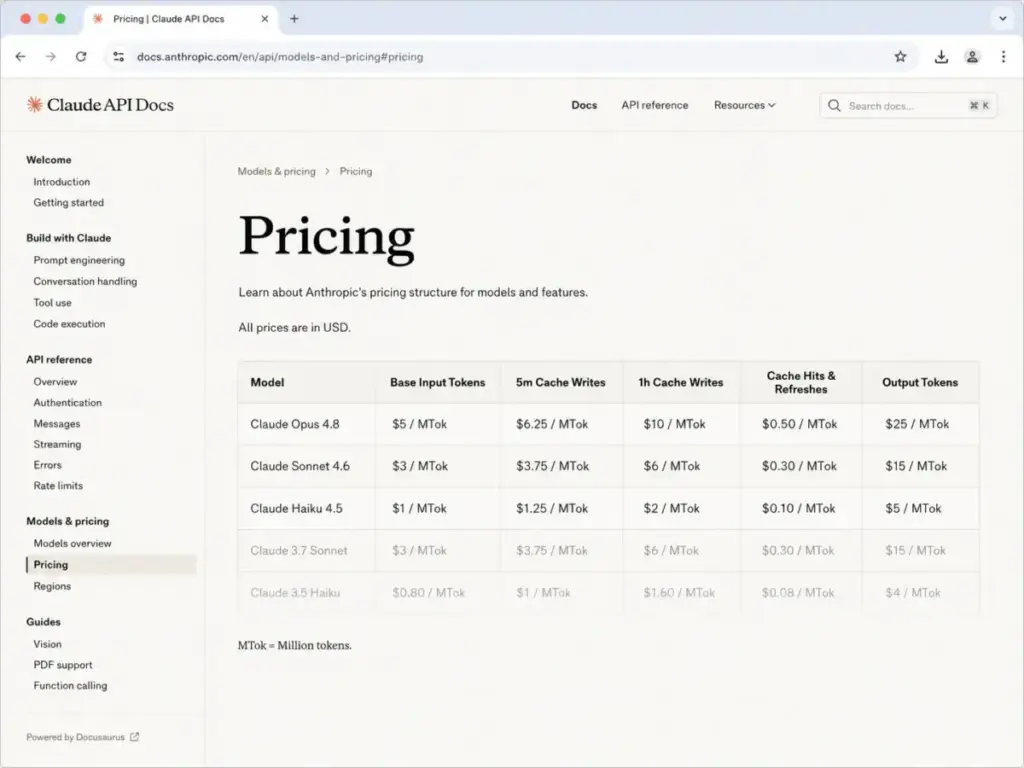Open Streaming in the sidebar

57,444
